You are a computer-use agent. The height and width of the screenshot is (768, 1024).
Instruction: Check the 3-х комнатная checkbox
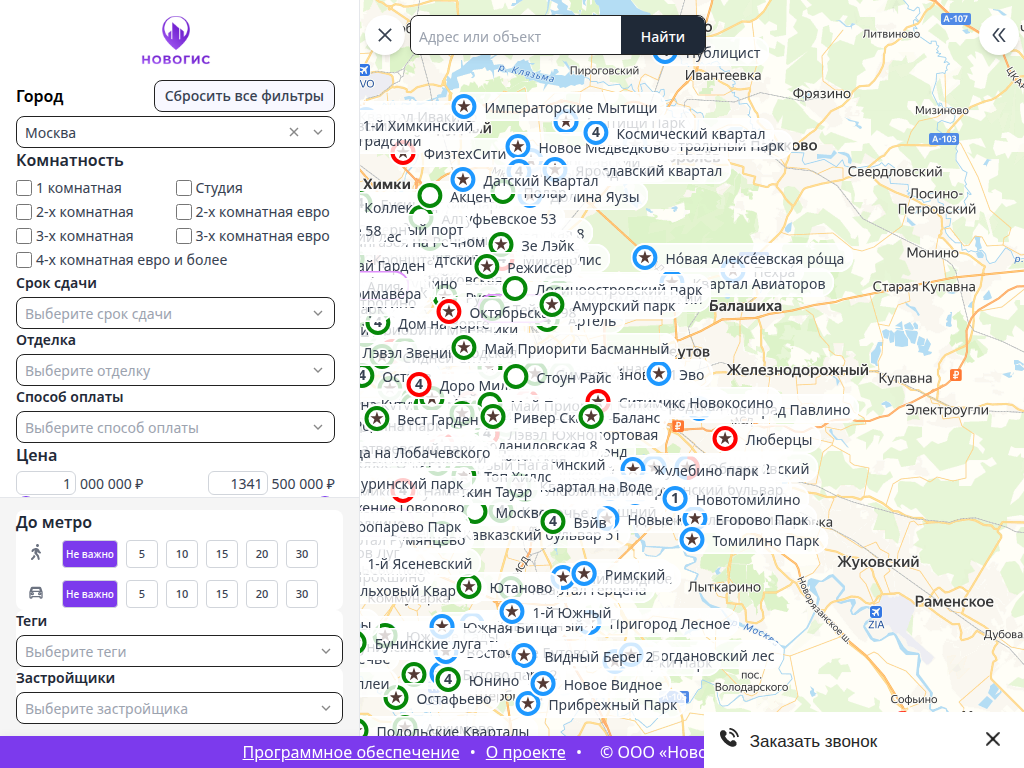[24, 236]
